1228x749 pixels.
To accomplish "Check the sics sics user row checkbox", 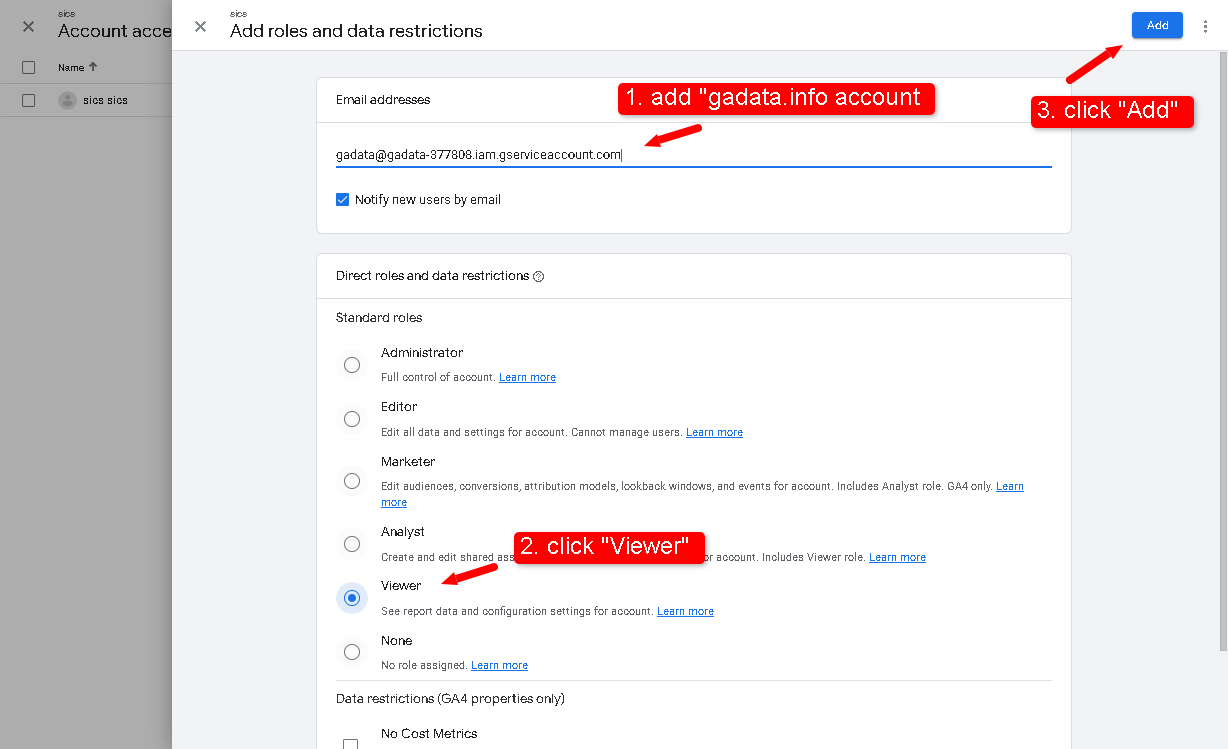I will (x=28, y=100).
